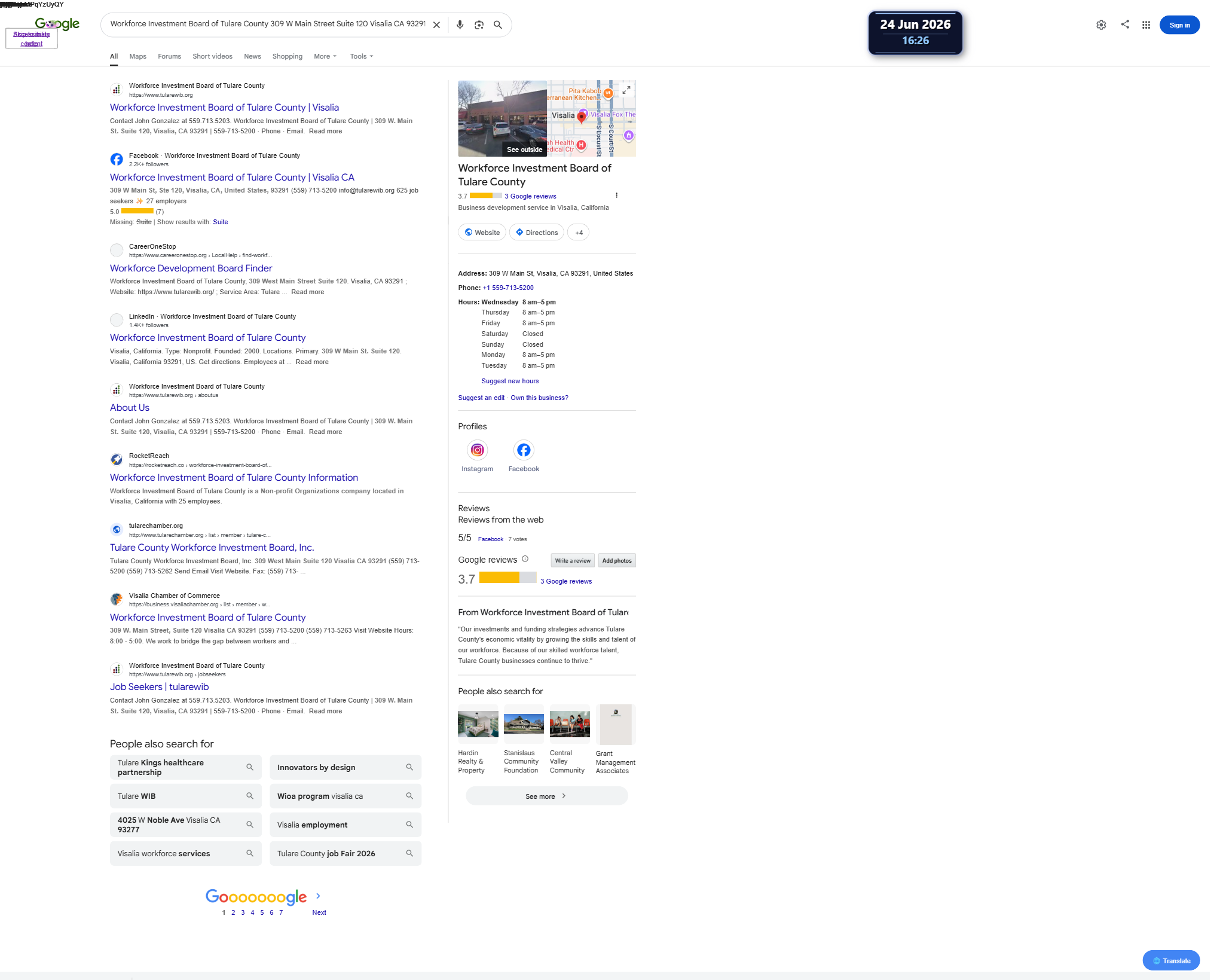The width and height of the screenshot is (1217, 980).
Task: Click Suggest an edit link
Action: 481,398
